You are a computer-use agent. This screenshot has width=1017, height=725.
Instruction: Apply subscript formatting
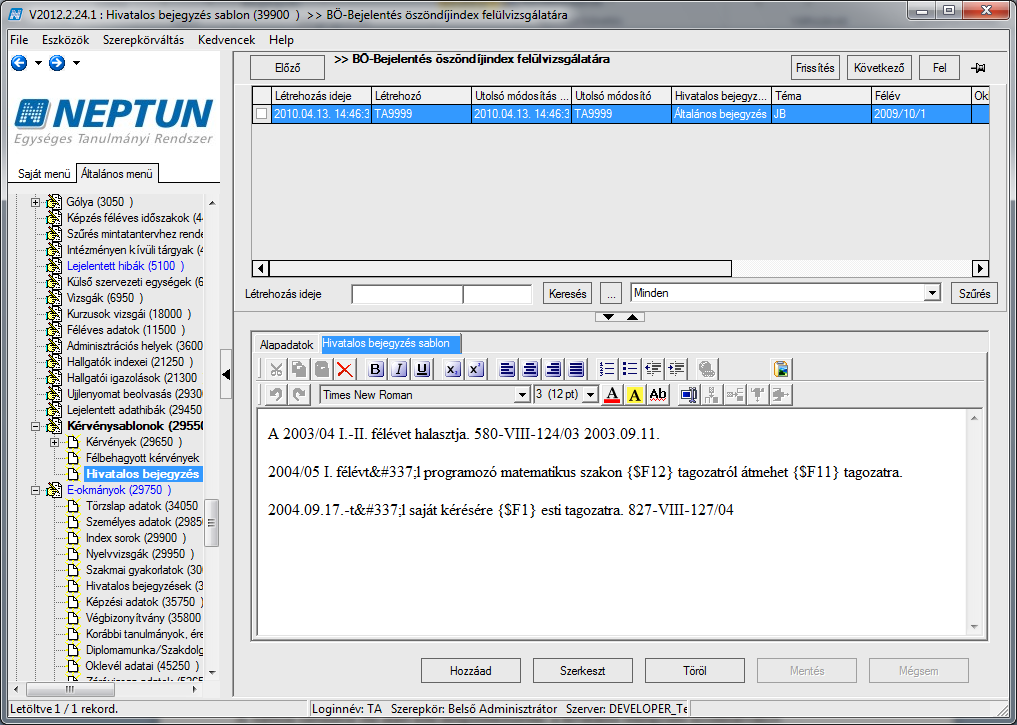(x=453, y=370)
